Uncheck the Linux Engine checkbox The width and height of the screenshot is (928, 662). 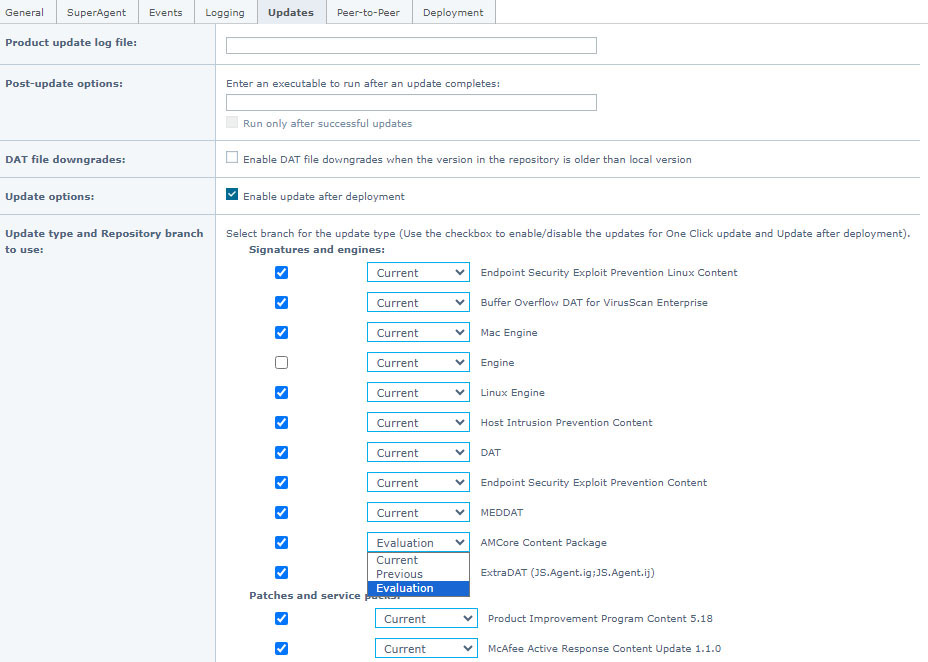click(281, 392)
